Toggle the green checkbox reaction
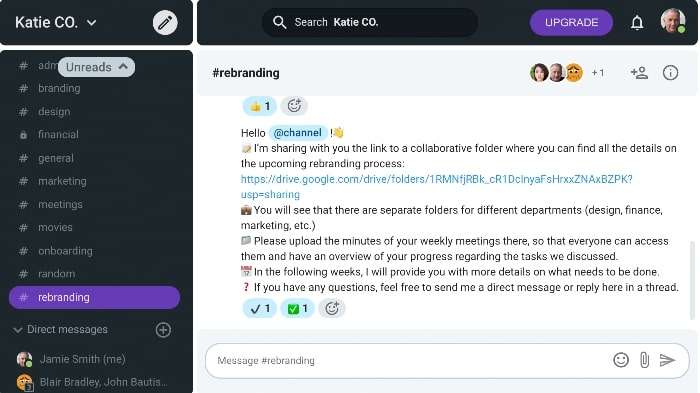The width and height of the screenshot is (700, 393). click(x=297, y=308)
